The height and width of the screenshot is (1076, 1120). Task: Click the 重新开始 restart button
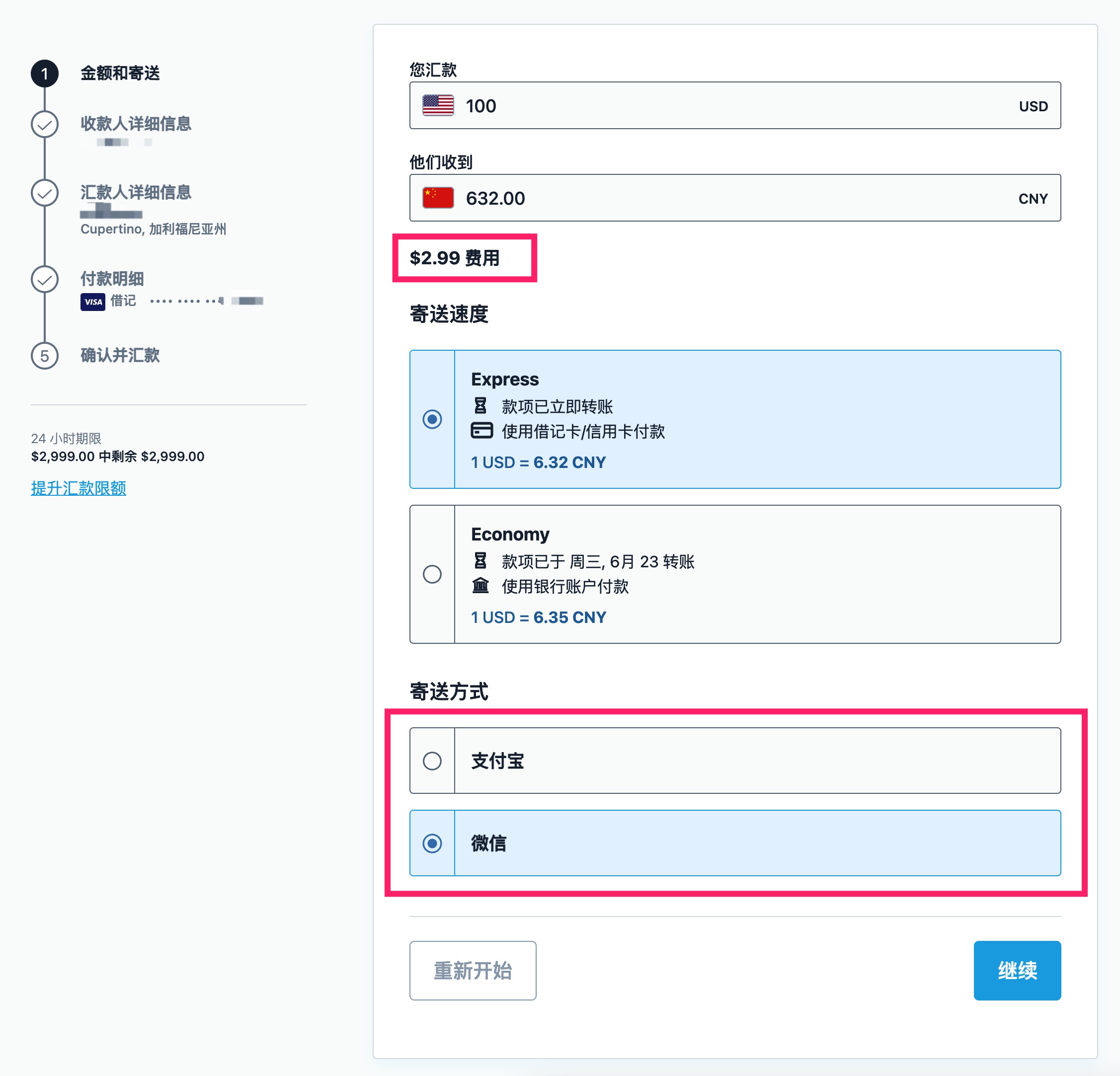pyautogui.click(x=473, y=970)
